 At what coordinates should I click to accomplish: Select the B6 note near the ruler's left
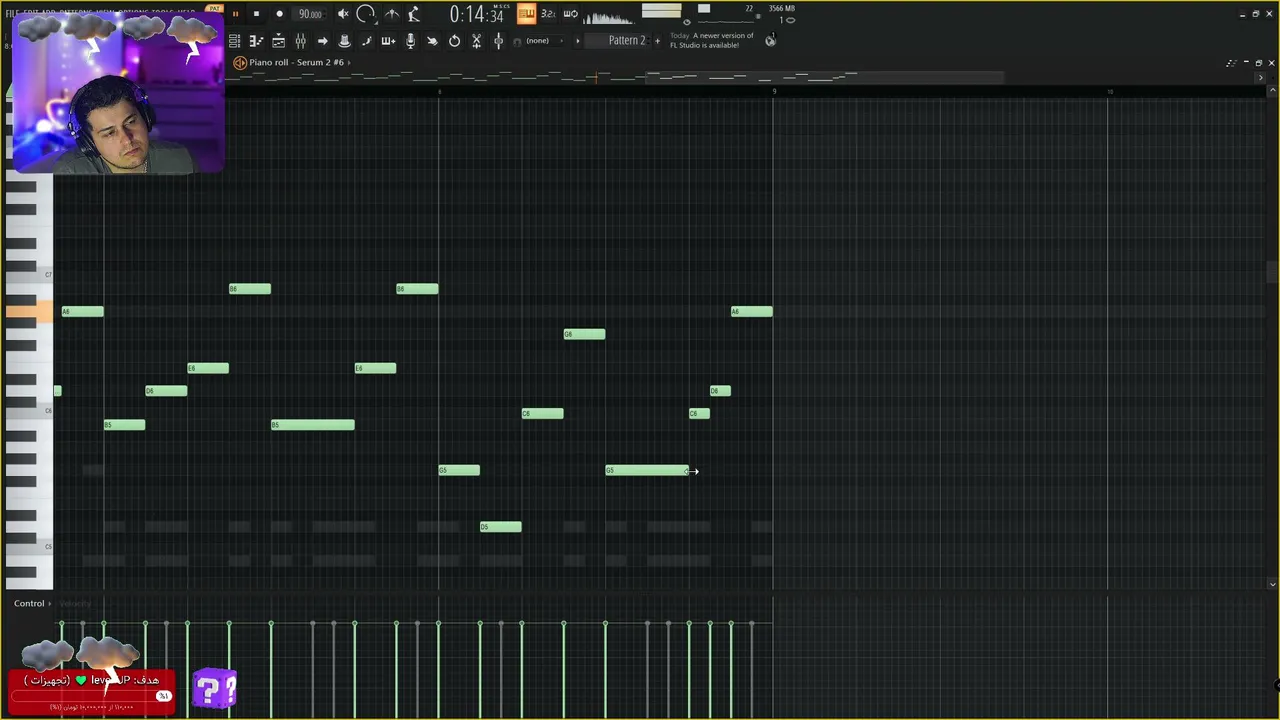pos(249,289)
